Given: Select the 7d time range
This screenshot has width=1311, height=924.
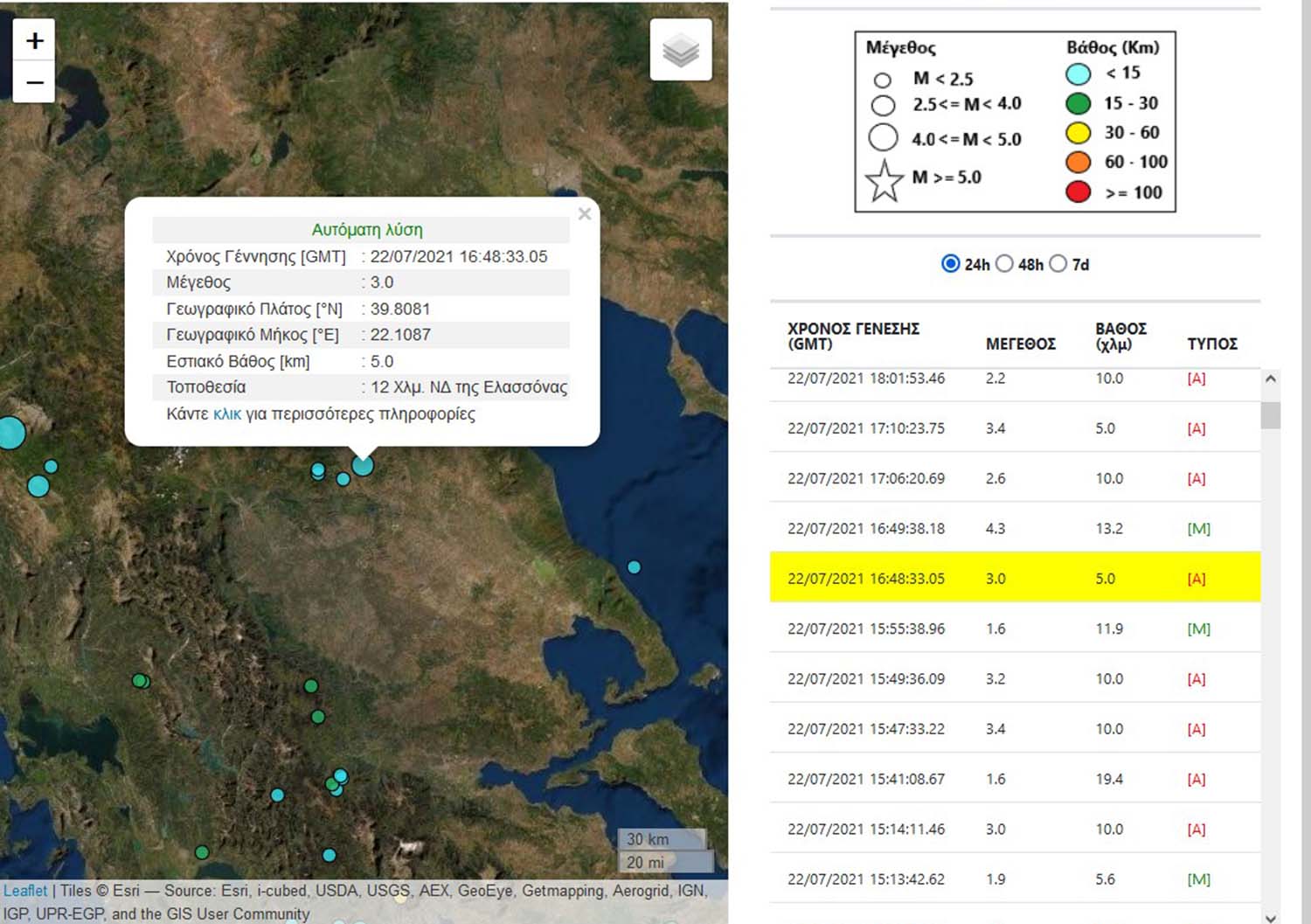Looking at the screenshot, I should click(1058, 264).
